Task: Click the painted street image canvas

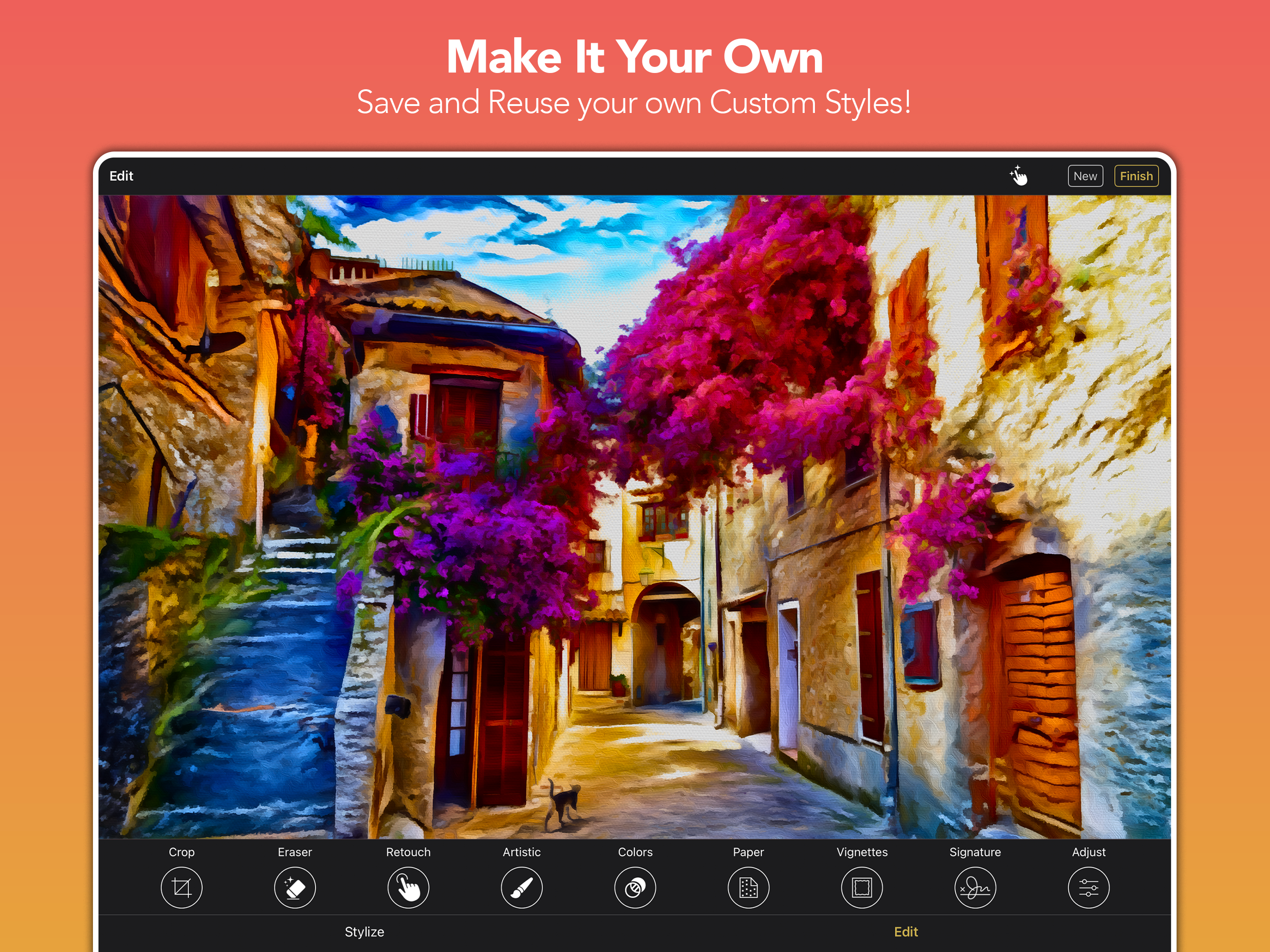Action: coord(634,517)
